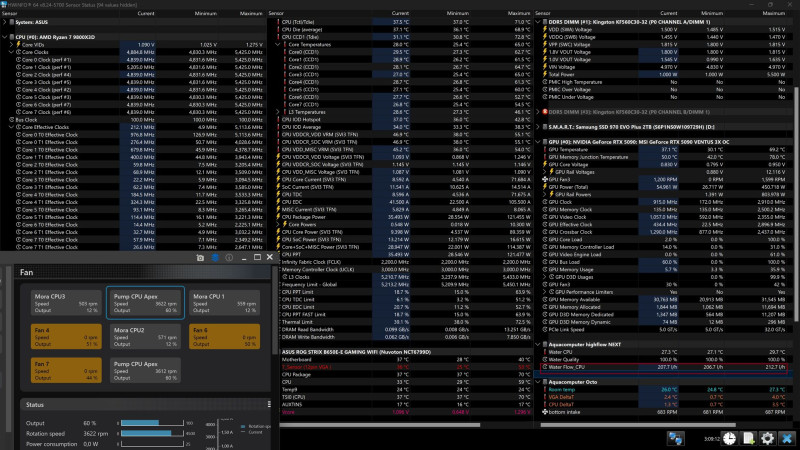The width and height of the screenshot is (800, 450).
Task: Collapse the DDR5 DIMM #1 Kingston section
Action: 538,22
